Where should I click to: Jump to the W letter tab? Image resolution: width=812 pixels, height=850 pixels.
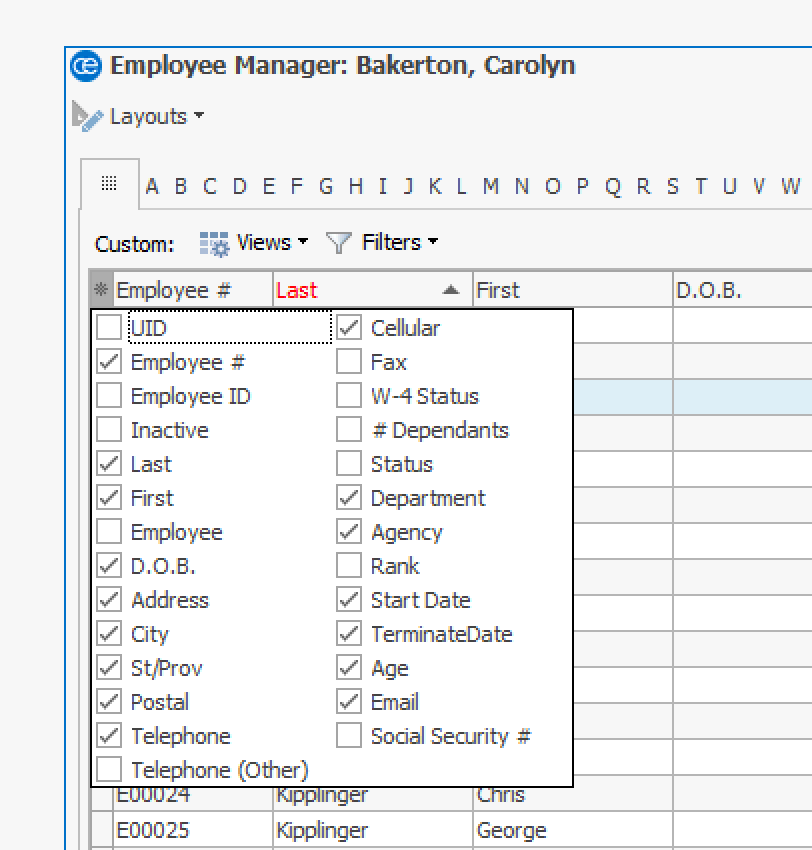pos(790,186)
